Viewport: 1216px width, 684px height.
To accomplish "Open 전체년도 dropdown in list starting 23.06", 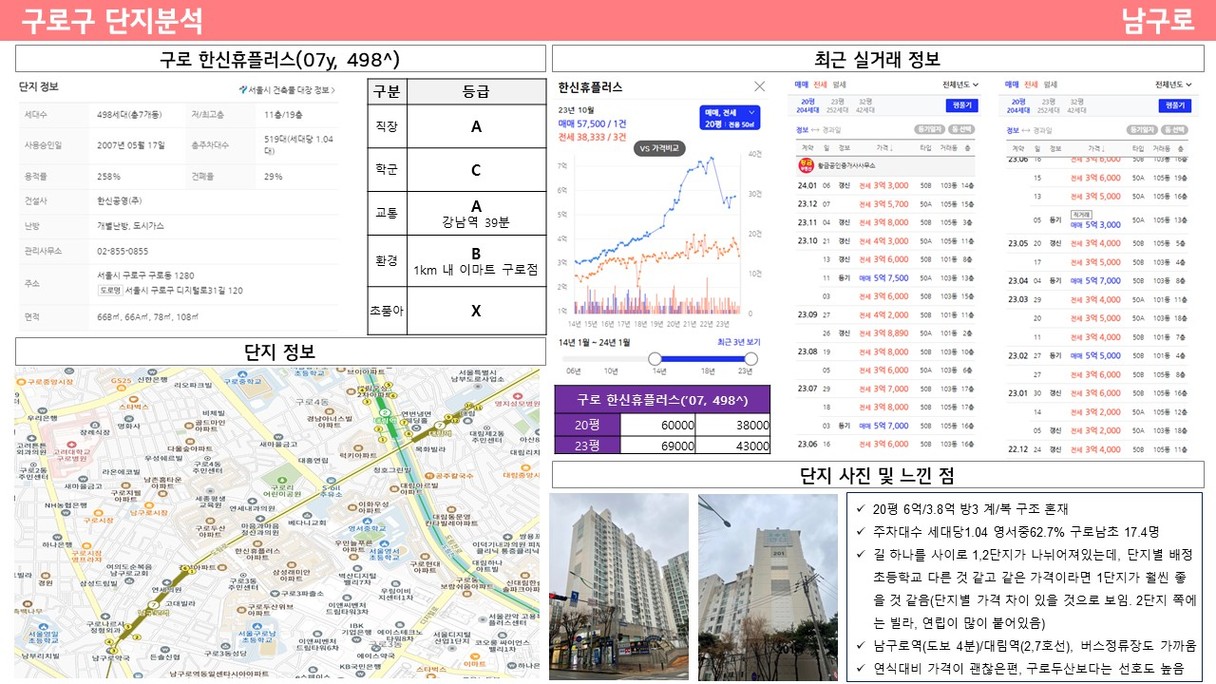I will point(1174,85).
